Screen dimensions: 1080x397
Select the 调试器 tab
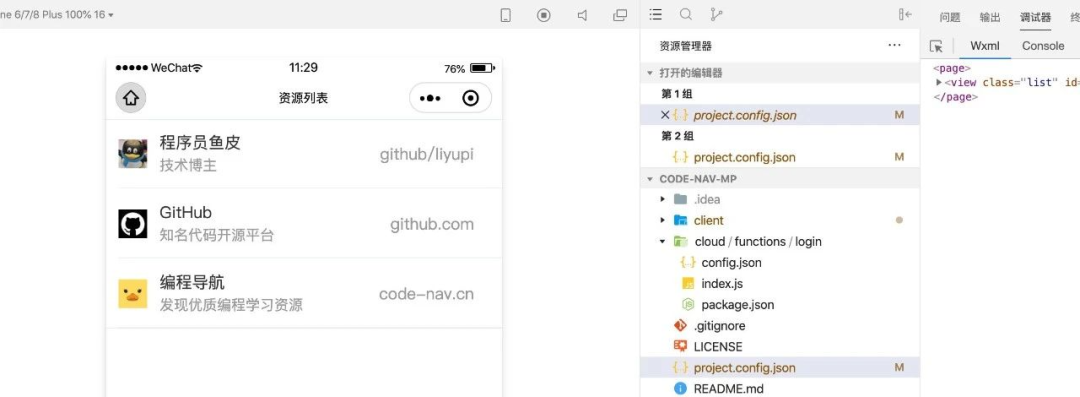point(1035,17)
